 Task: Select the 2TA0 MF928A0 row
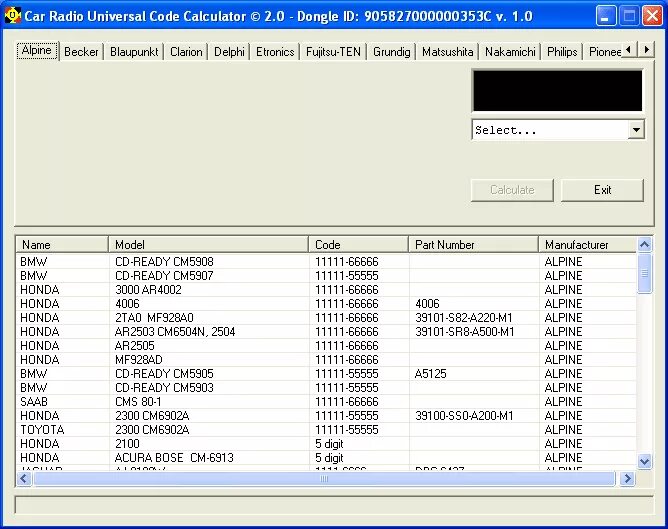coord(326,318)
